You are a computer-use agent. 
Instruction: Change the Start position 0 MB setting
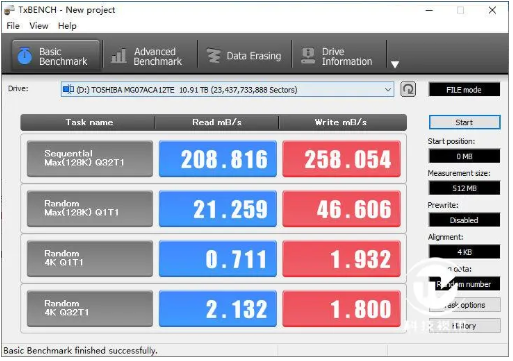pyautogui.click(x=464, y=156)
